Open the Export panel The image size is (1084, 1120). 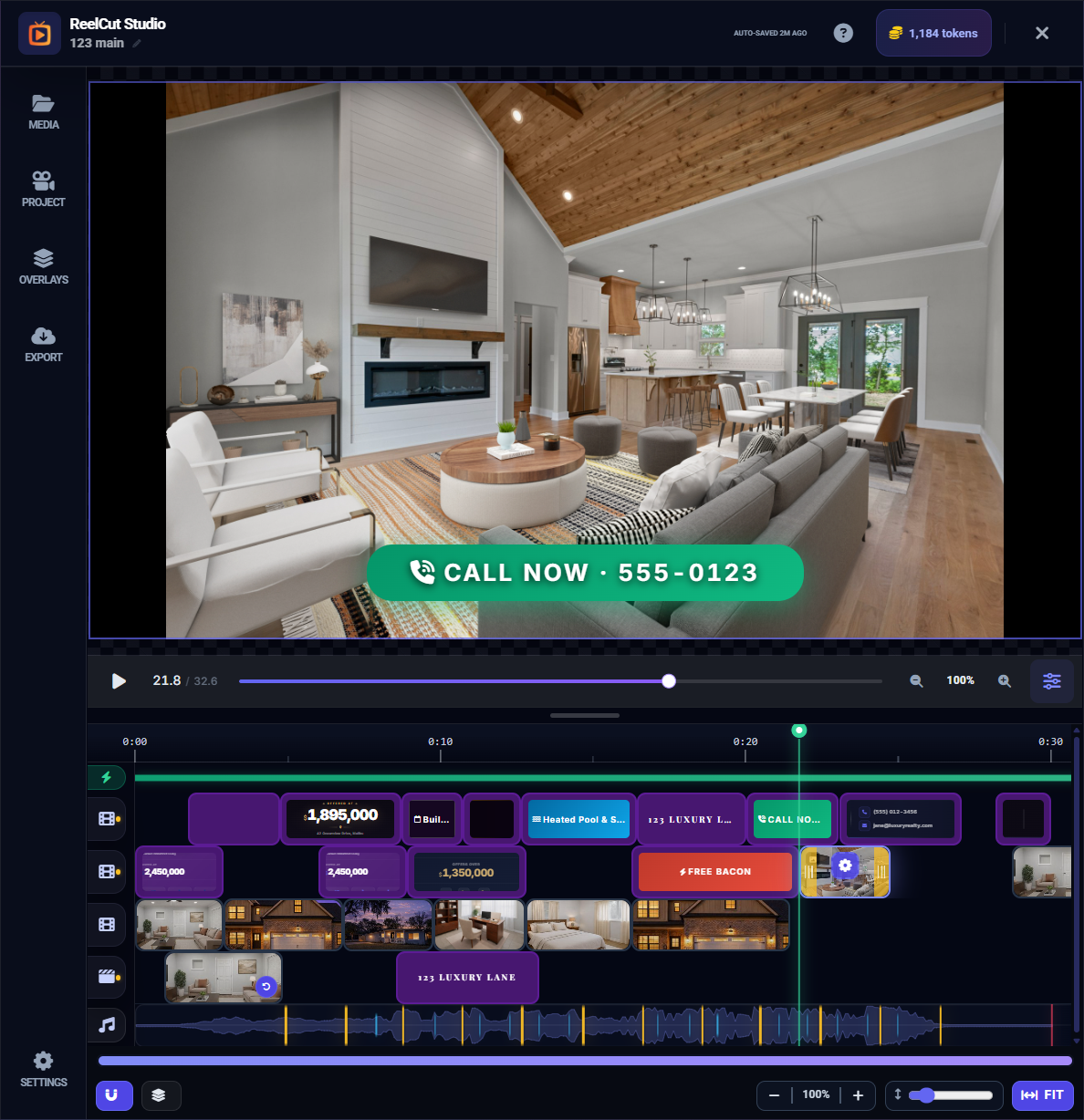tap(43, 344)
